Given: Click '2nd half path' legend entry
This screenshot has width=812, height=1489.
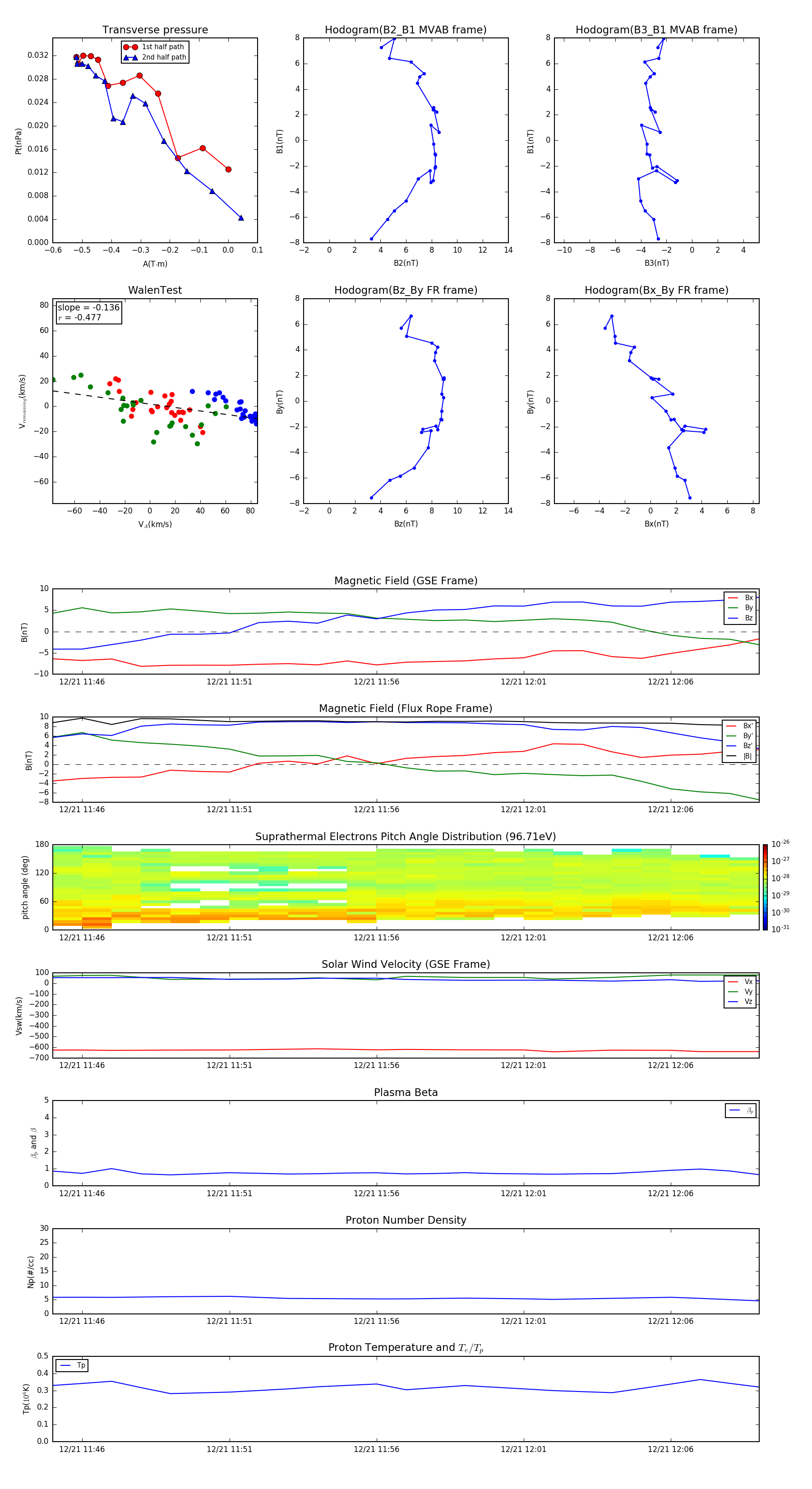Looking at the screenshot, I should (154, 57).
